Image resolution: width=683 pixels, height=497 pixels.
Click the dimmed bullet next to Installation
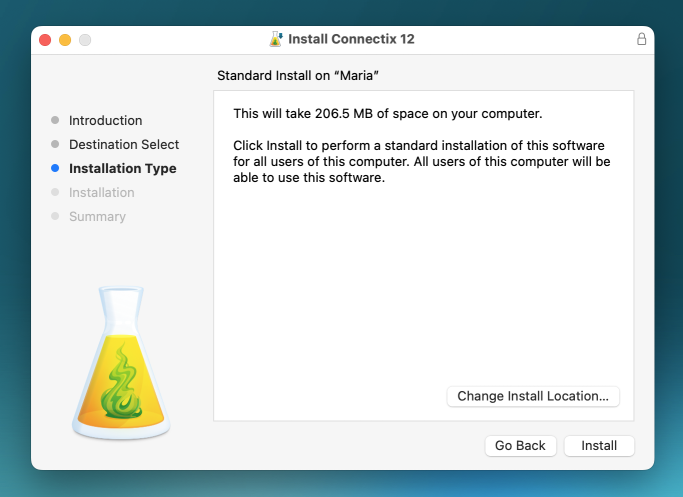(x=55, y=193)
